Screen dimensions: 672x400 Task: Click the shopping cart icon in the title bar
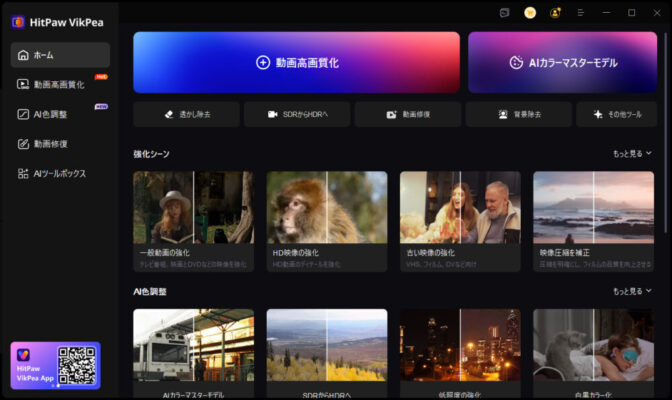coord(530,13)
